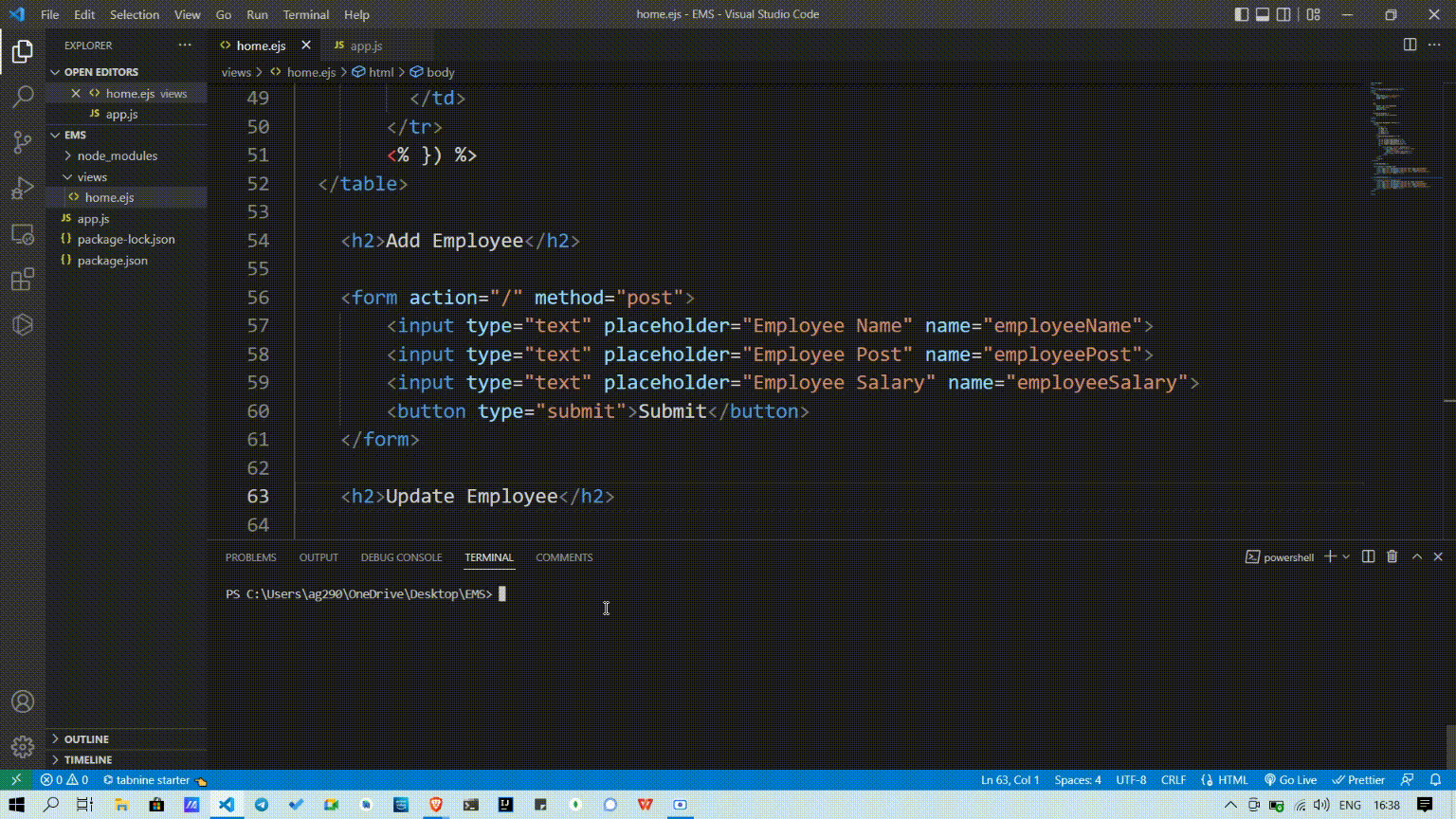Viewport: 1456px width, 819px height.
Task: Open the Source Control view
Action: point(23,142)
